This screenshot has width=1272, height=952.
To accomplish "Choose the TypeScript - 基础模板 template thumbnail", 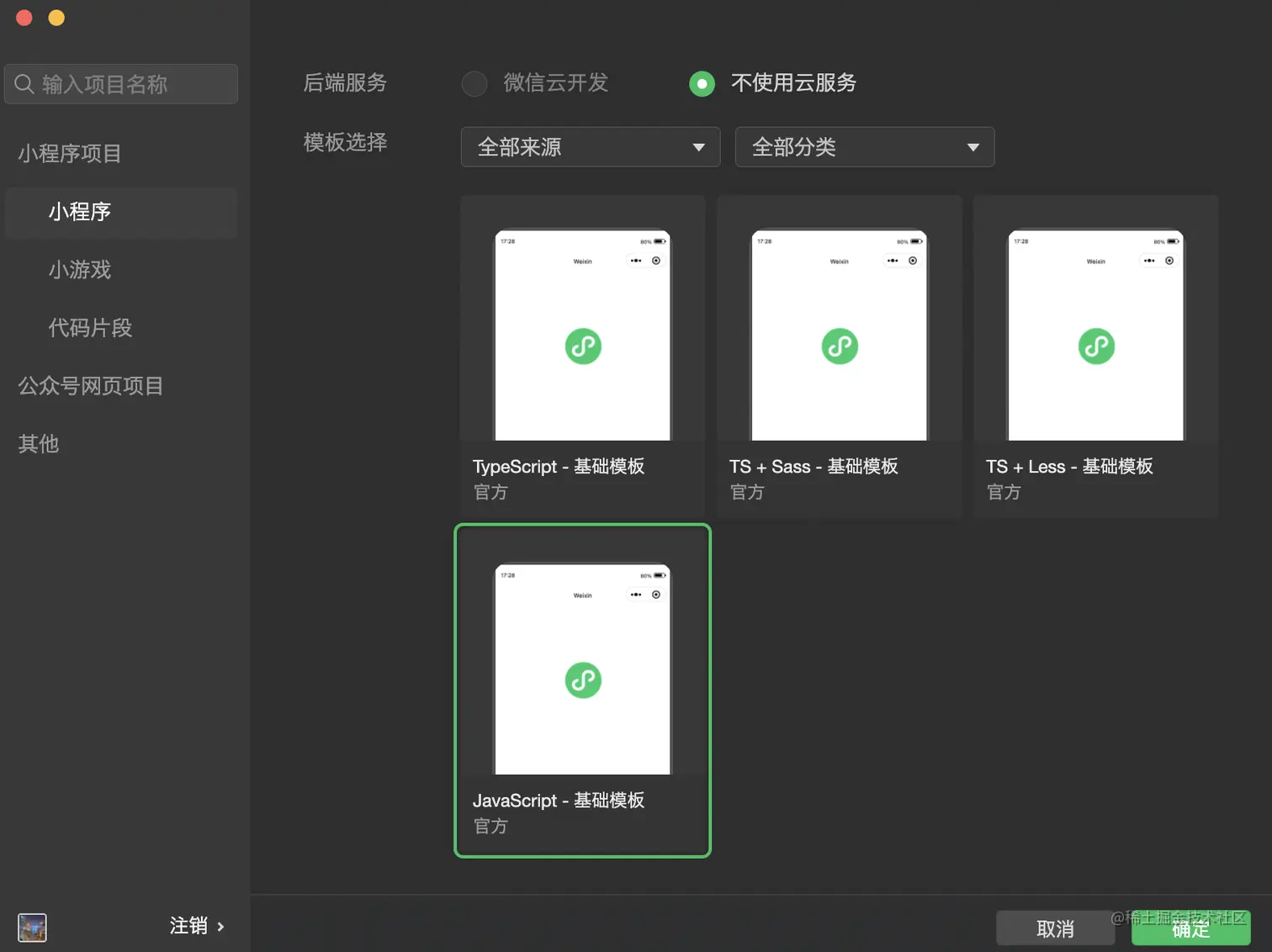I will point(583,335).
